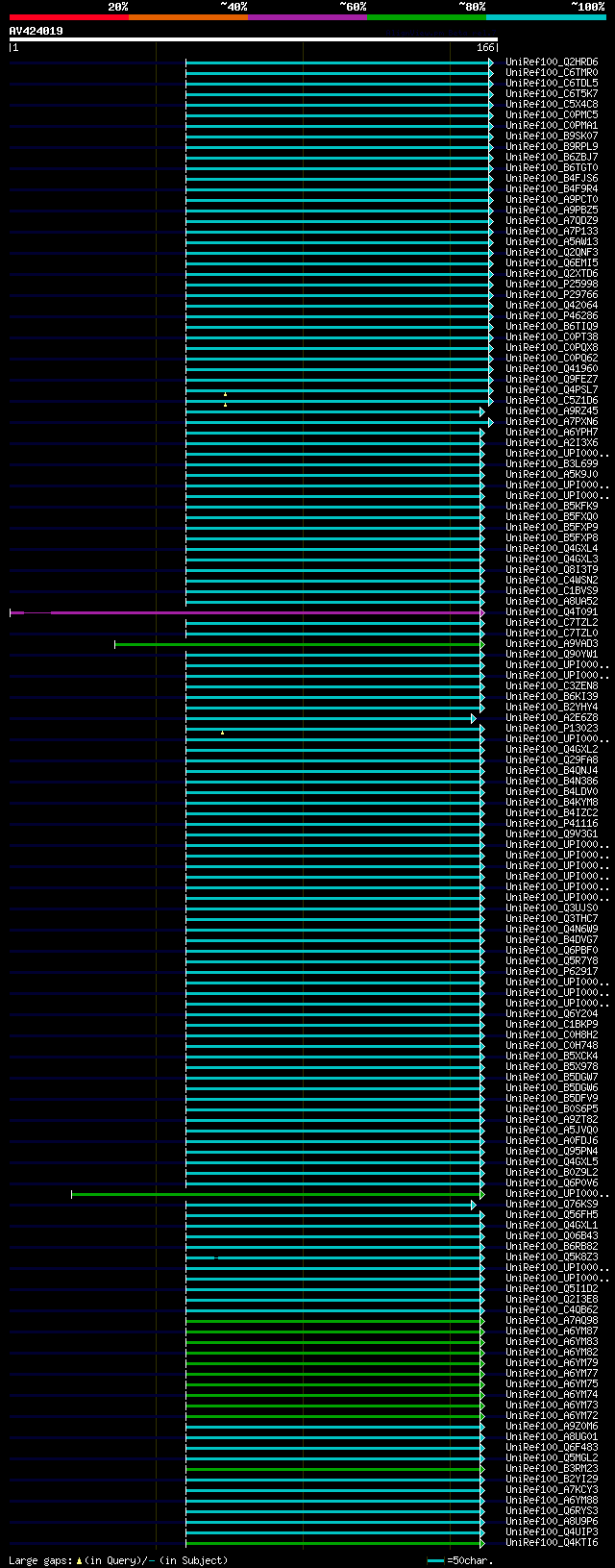615x1568 pixels.
Task: Choose the UniRef100_Q8I3T9 label
Action: coord(552,570)
